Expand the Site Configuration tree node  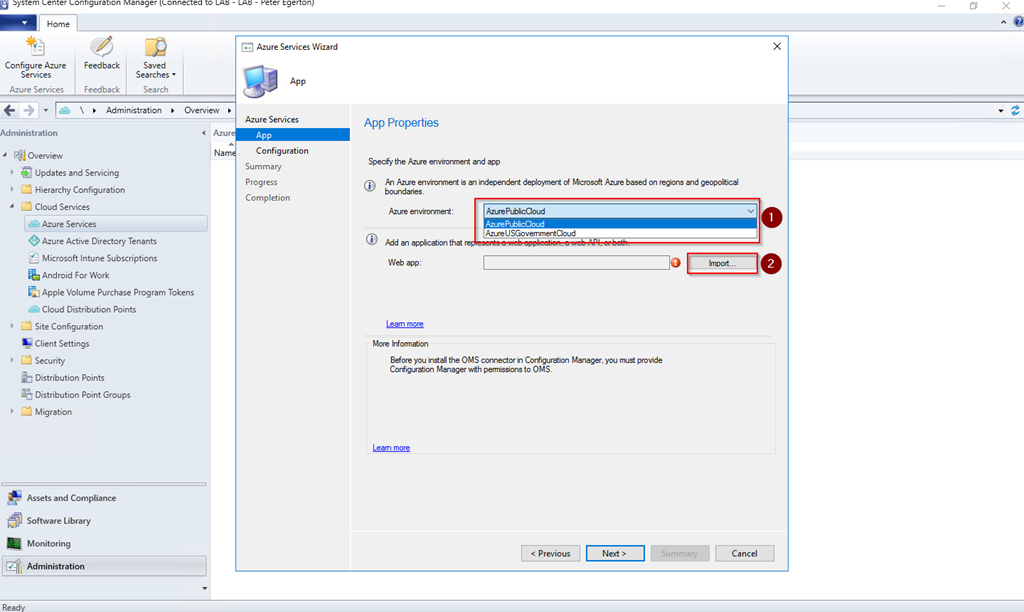click(13, 326)
